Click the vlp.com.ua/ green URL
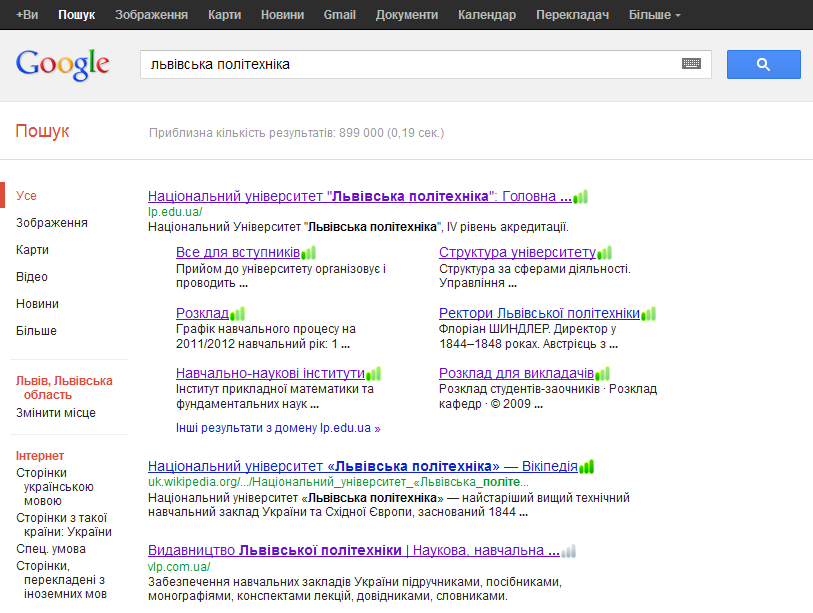 [179, 567]
